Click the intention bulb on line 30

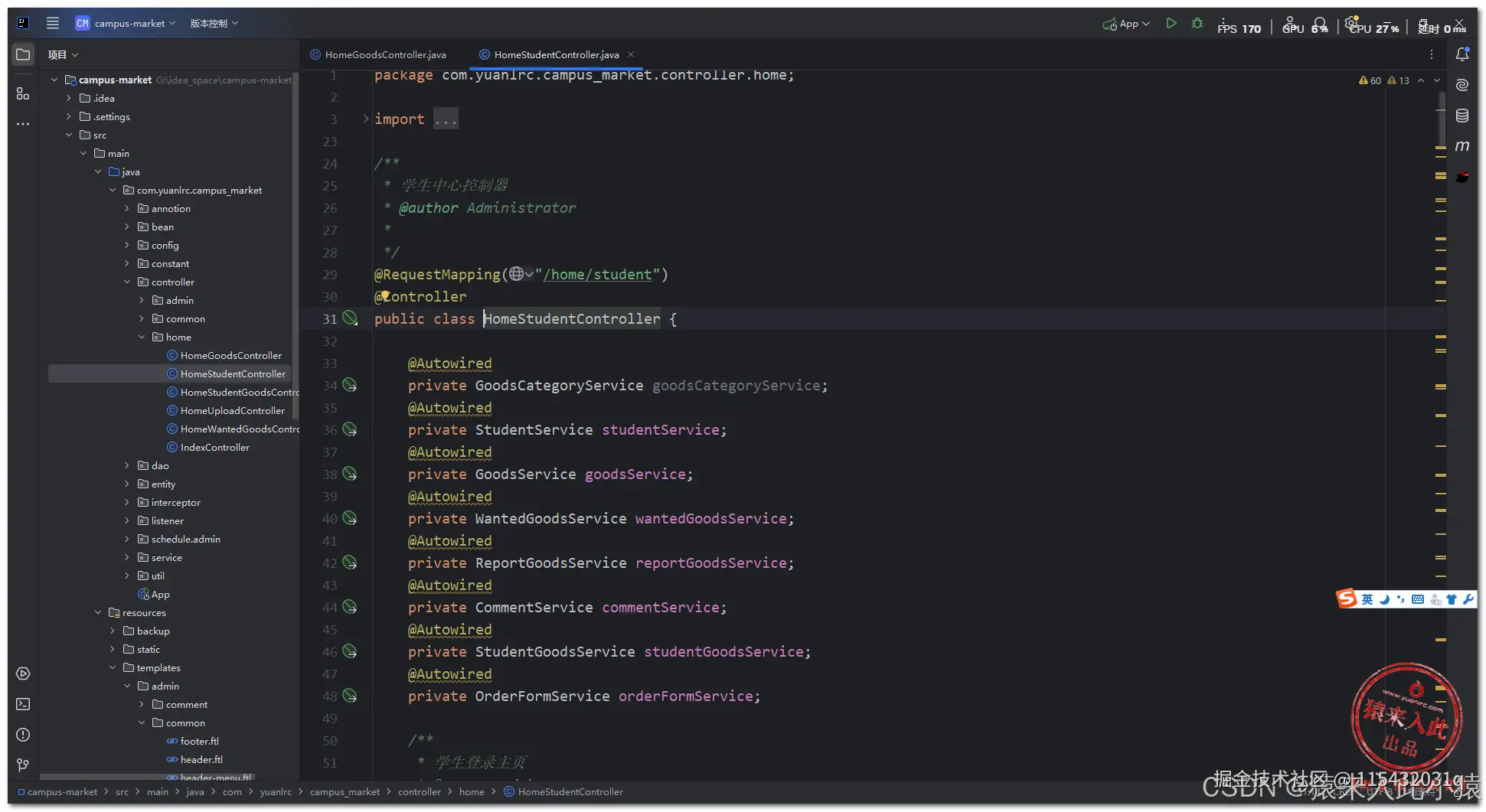click(x=386, y=295)
